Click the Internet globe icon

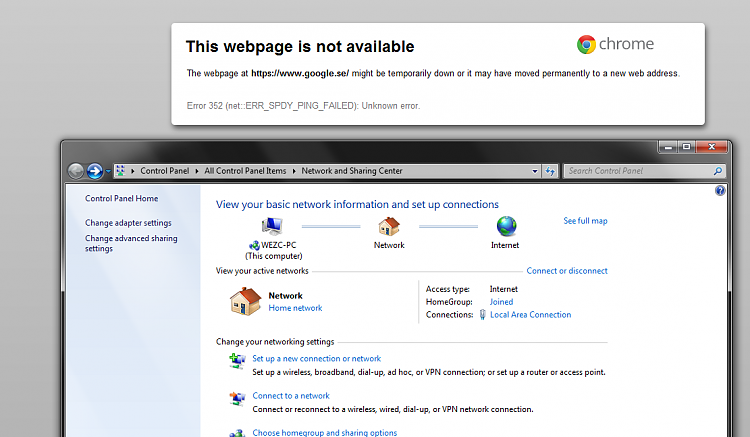pos(506,226)
